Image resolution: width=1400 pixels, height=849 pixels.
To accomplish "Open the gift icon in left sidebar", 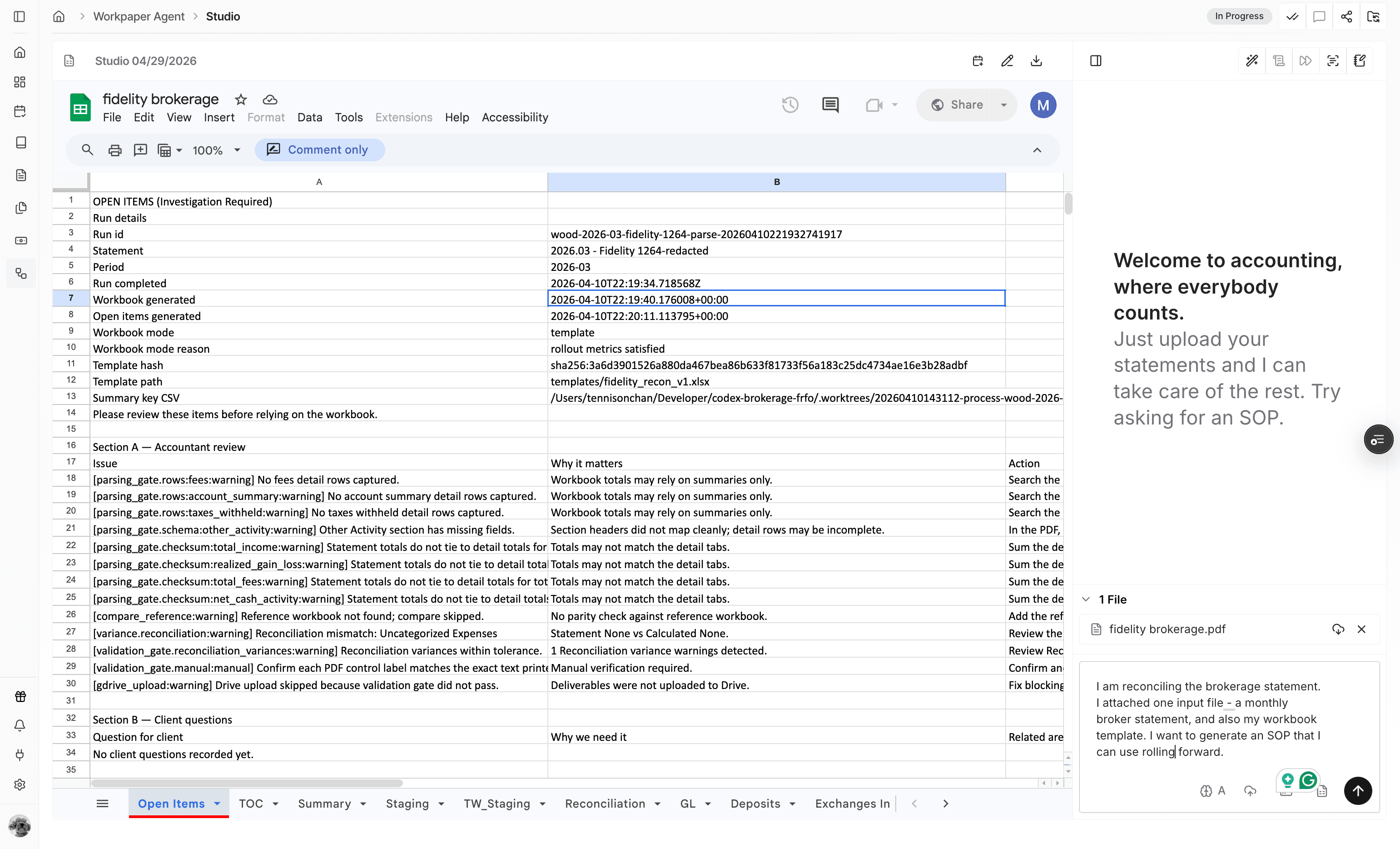I will [20, 697].
